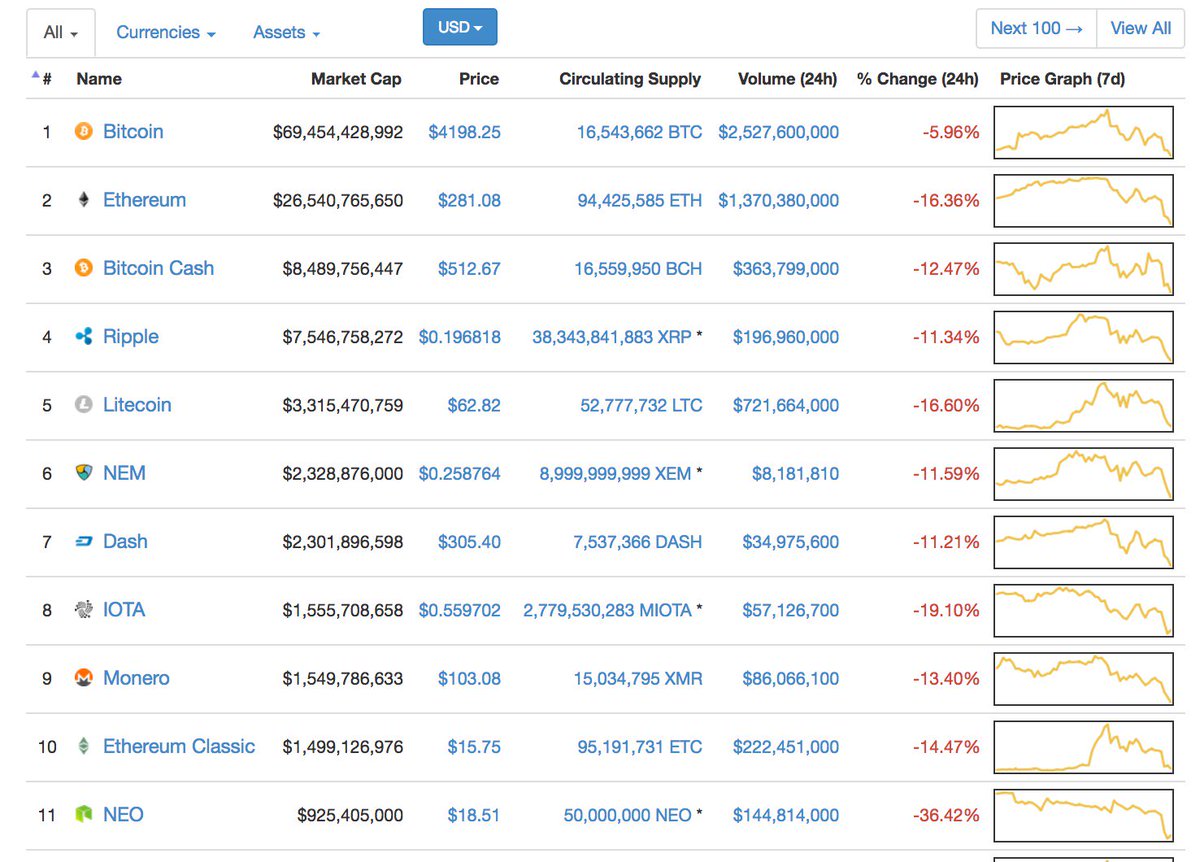This screenshot has height=862, width=1200.
Task: Click IOTA 24h volume $57,126,700
Action: click(x=790, y=610)
